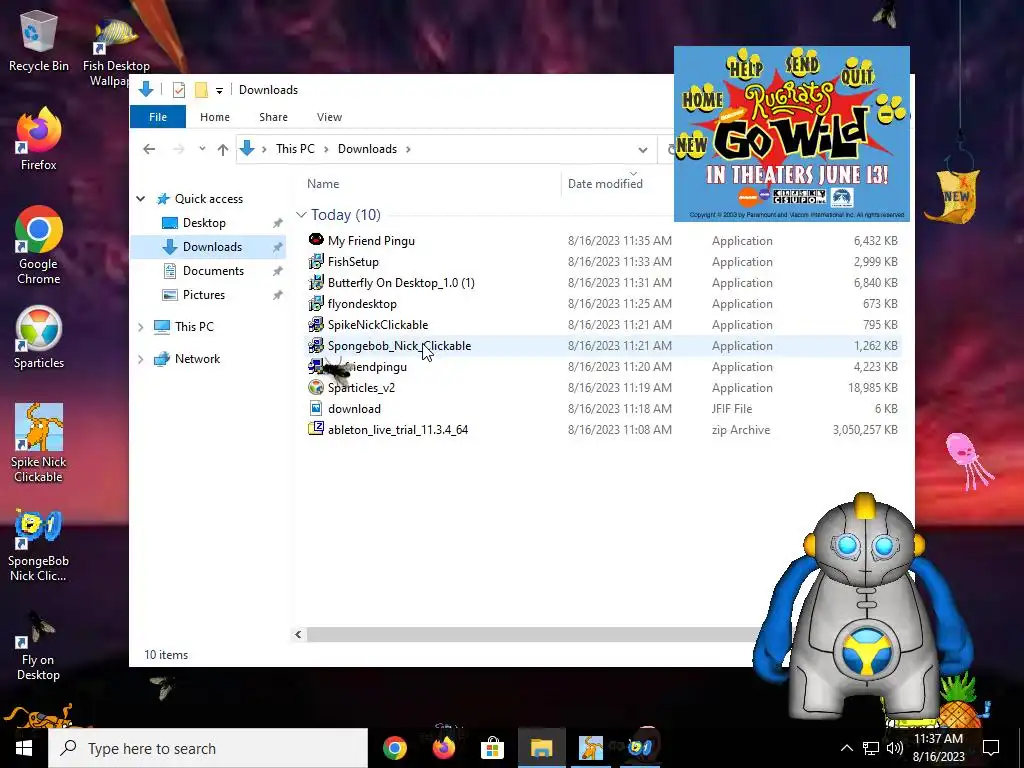The height and width of the screenshot is (768, 1024).
Task: Open the Recycle Bin desktop icon
Action: 39,39
